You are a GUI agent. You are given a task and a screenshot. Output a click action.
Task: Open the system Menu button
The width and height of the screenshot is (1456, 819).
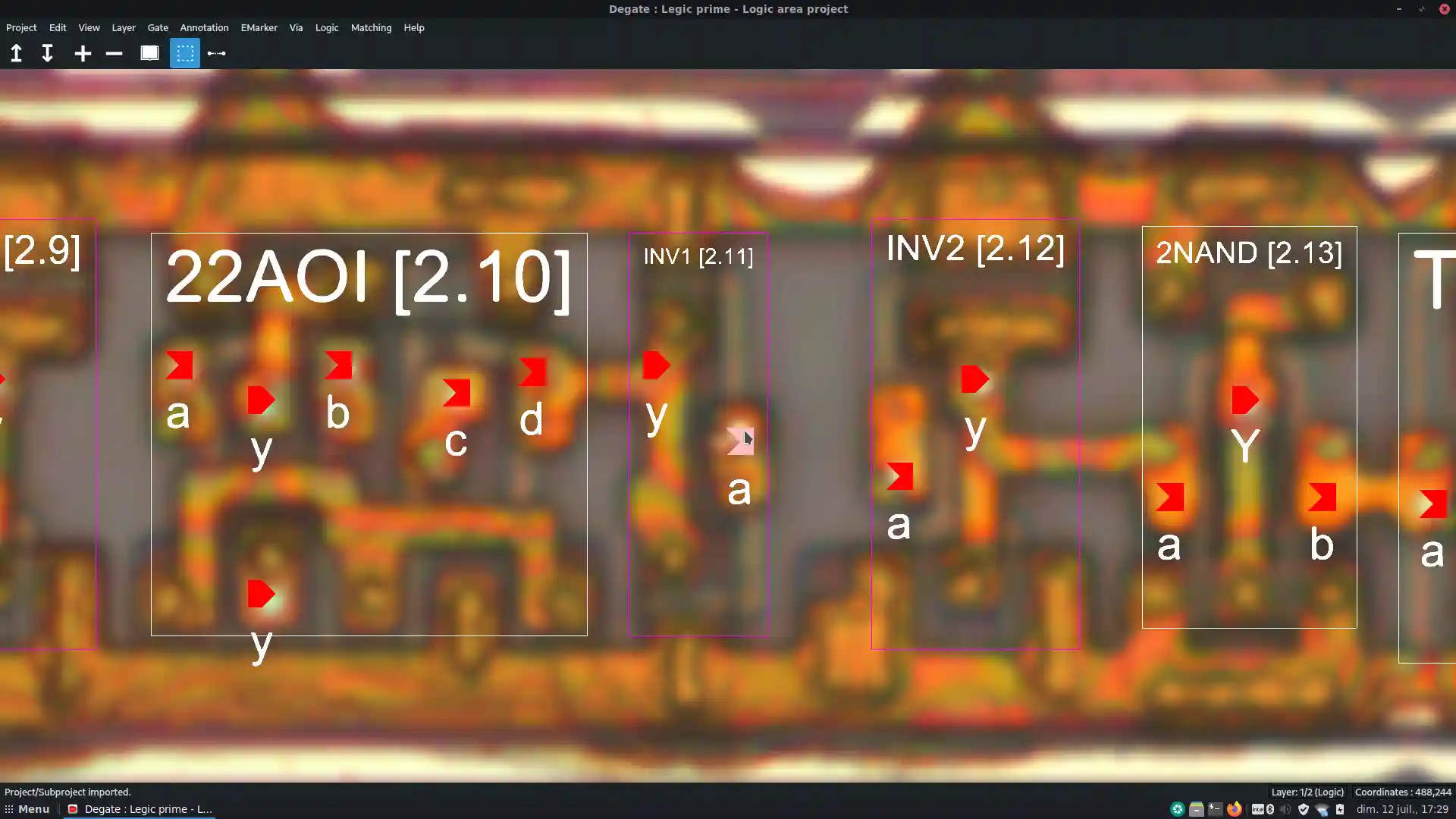(27, 809)
